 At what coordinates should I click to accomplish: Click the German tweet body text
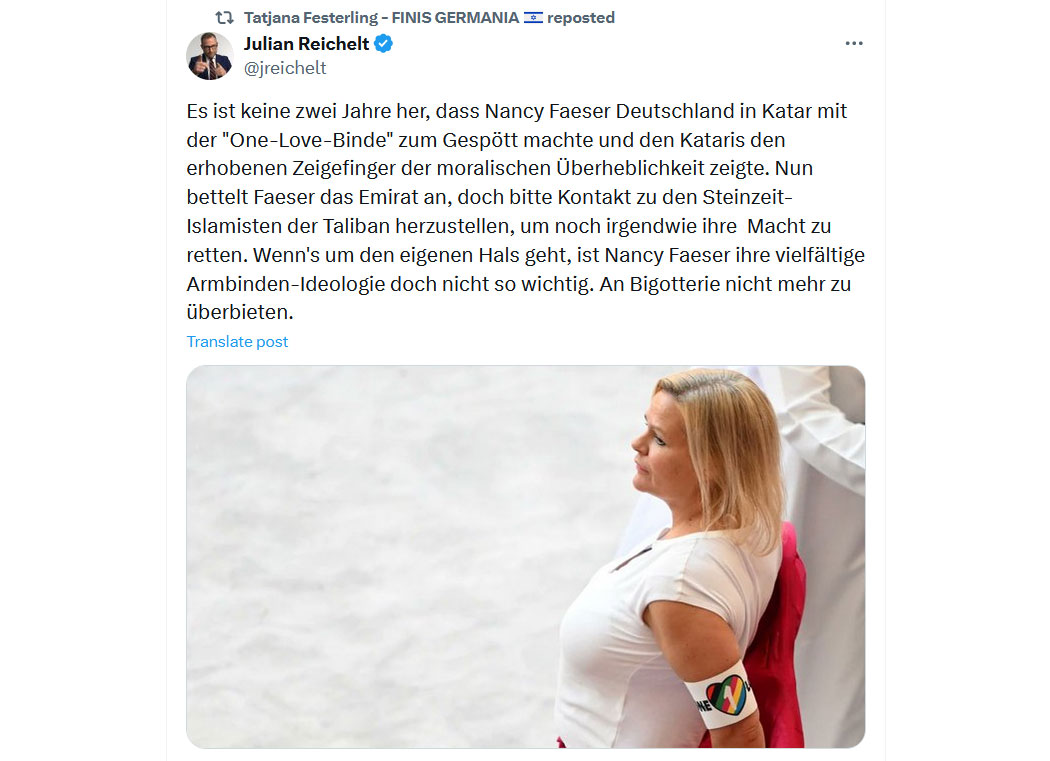click(x=526, y=212)
